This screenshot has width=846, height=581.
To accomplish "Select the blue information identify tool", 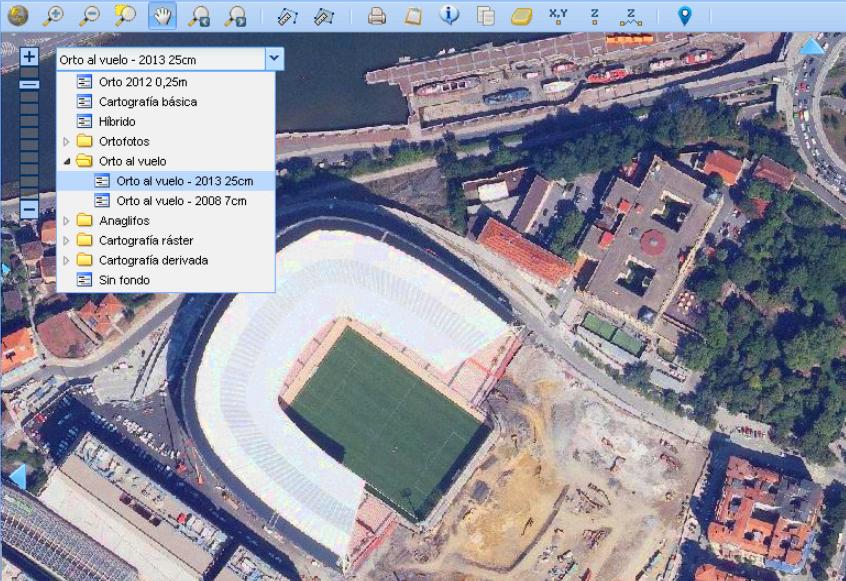I will pos(450,15).
